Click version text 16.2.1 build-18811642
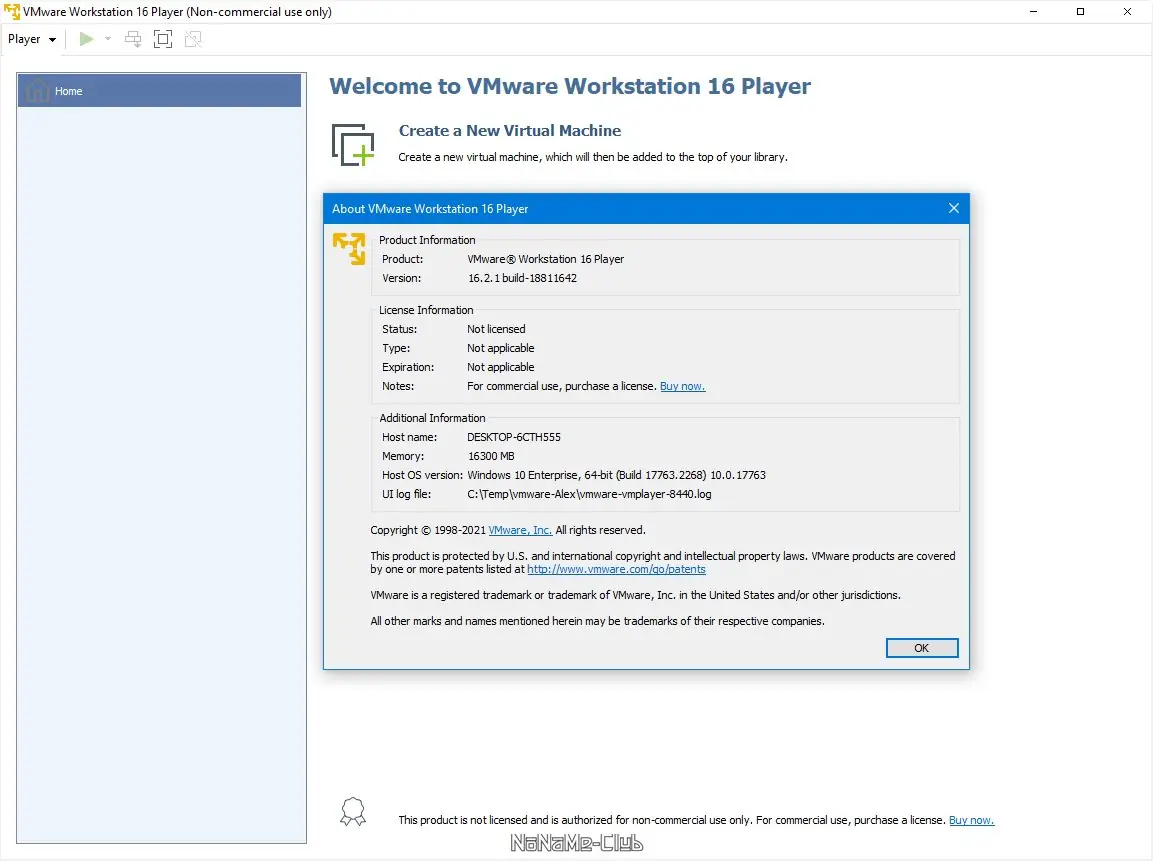Screen dimensions: 1153x861 click(x=522, y=278)
